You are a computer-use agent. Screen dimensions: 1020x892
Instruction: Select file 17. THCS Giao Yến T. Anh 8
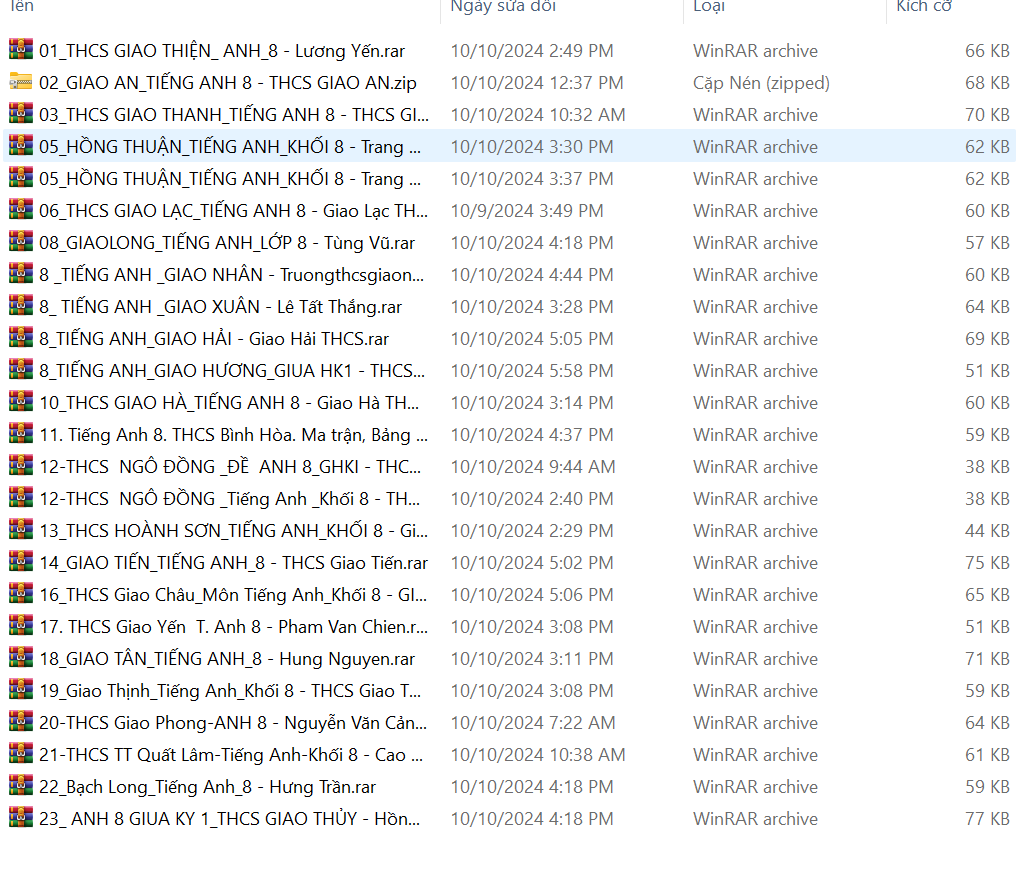[233, 627]
